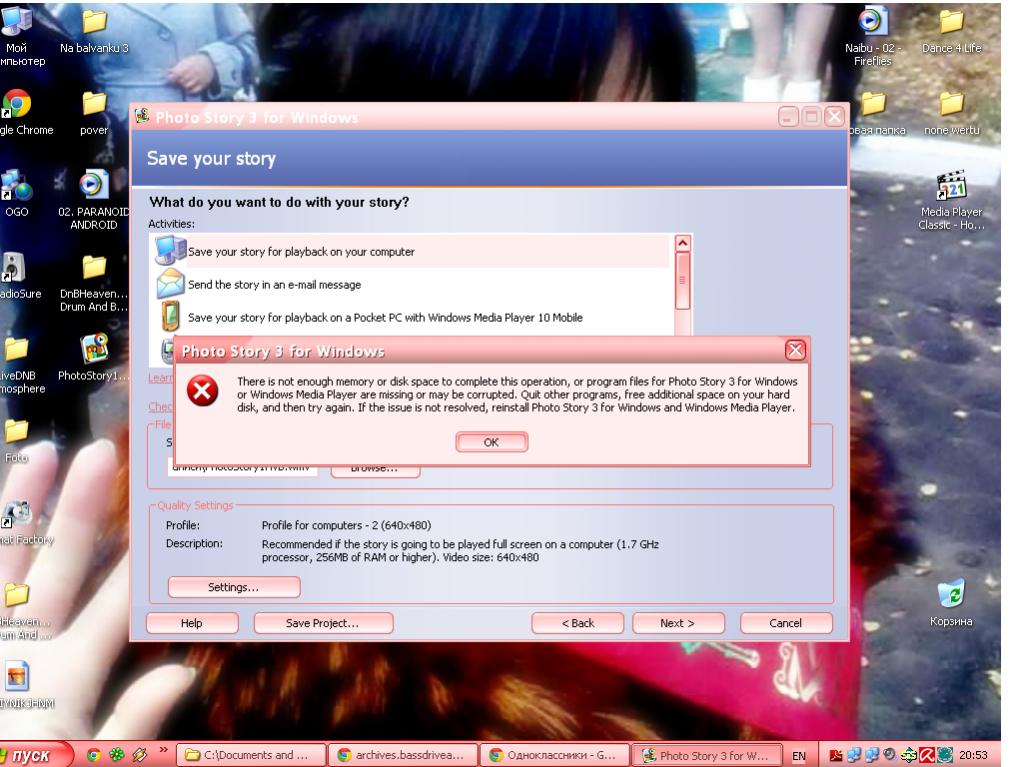This screenshot has width=1023, height=767.
Task: Open the Google Chrome desktop shortcut
Action: coord(22,112)
